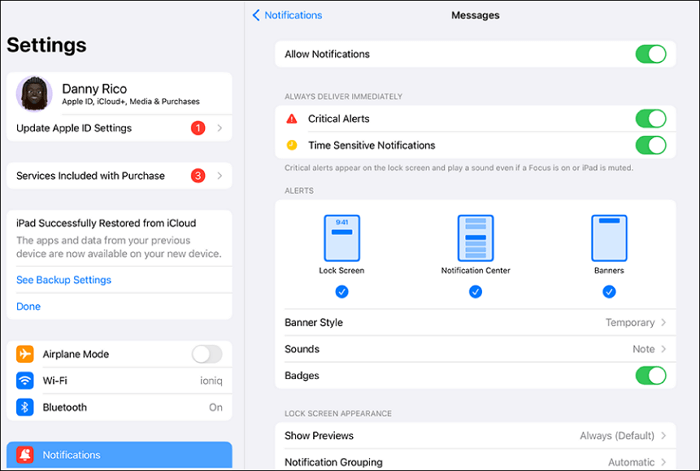Tap the Bluetooth 'On' status
This screenshot has width=700, height=471.
pyautogui.click(x=216, y=407)
